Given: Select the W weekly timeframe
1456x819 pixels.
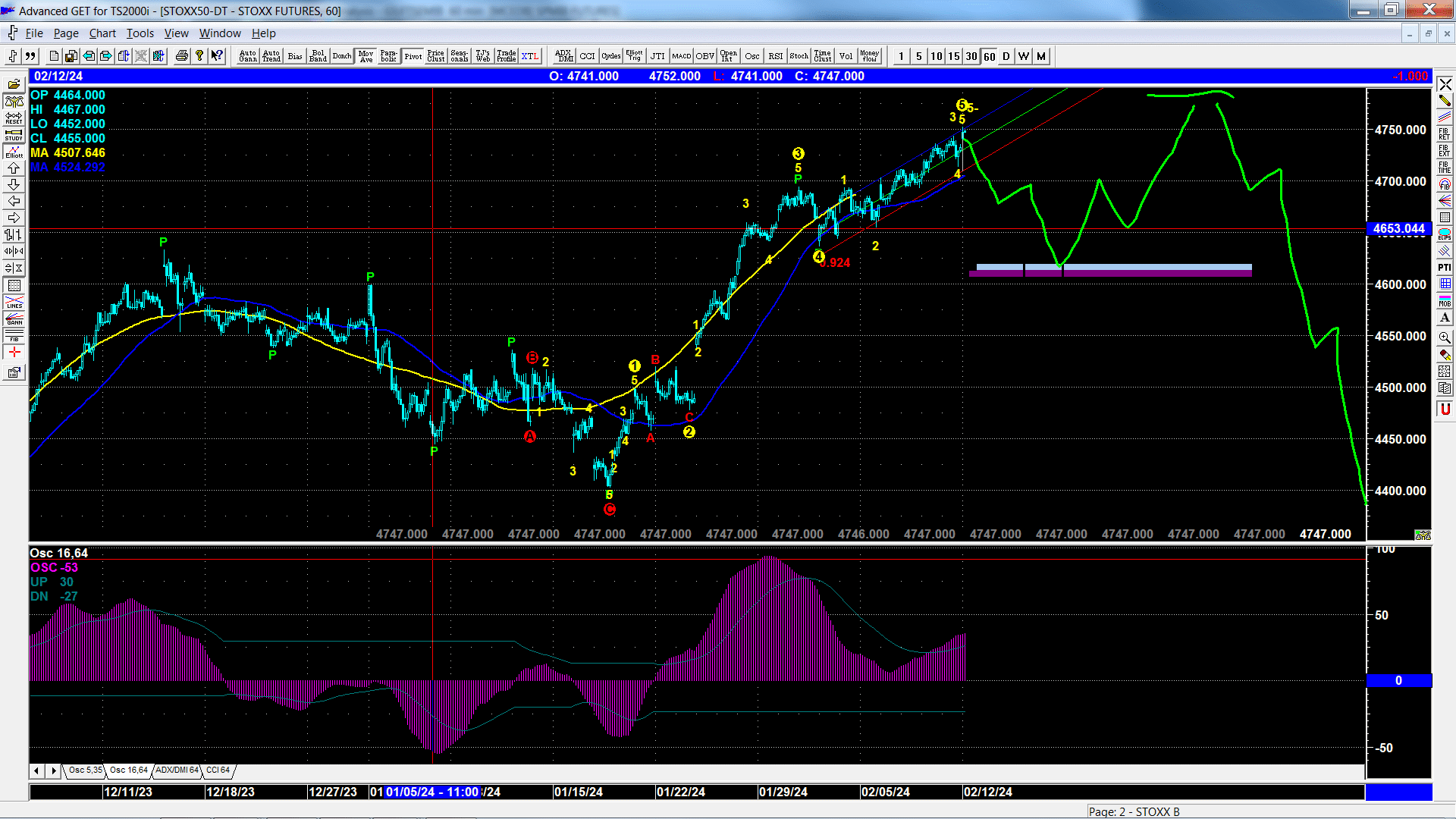Looking at the screenshot, I should (x=1024, y=56).
